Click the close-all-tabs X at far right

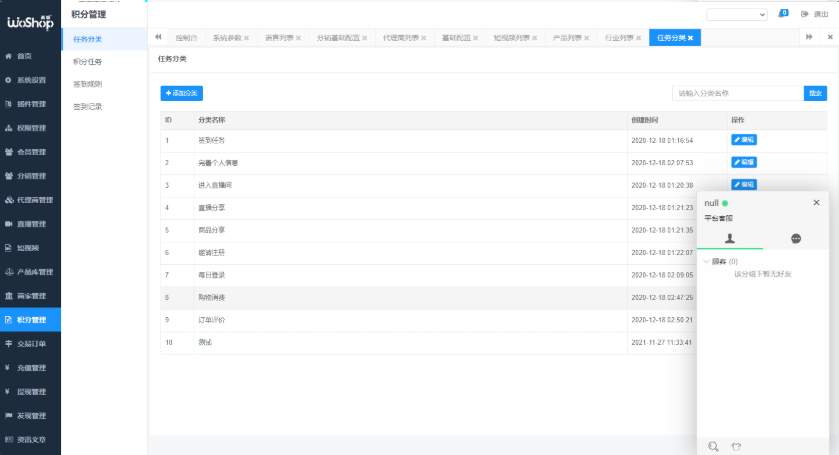(x=830, y=37)
